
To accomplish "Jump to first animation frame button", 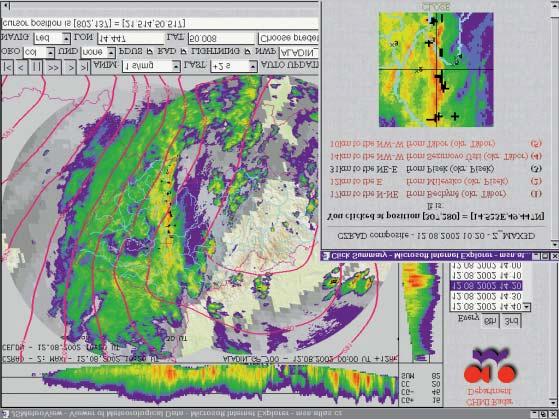I will (7, 67).
